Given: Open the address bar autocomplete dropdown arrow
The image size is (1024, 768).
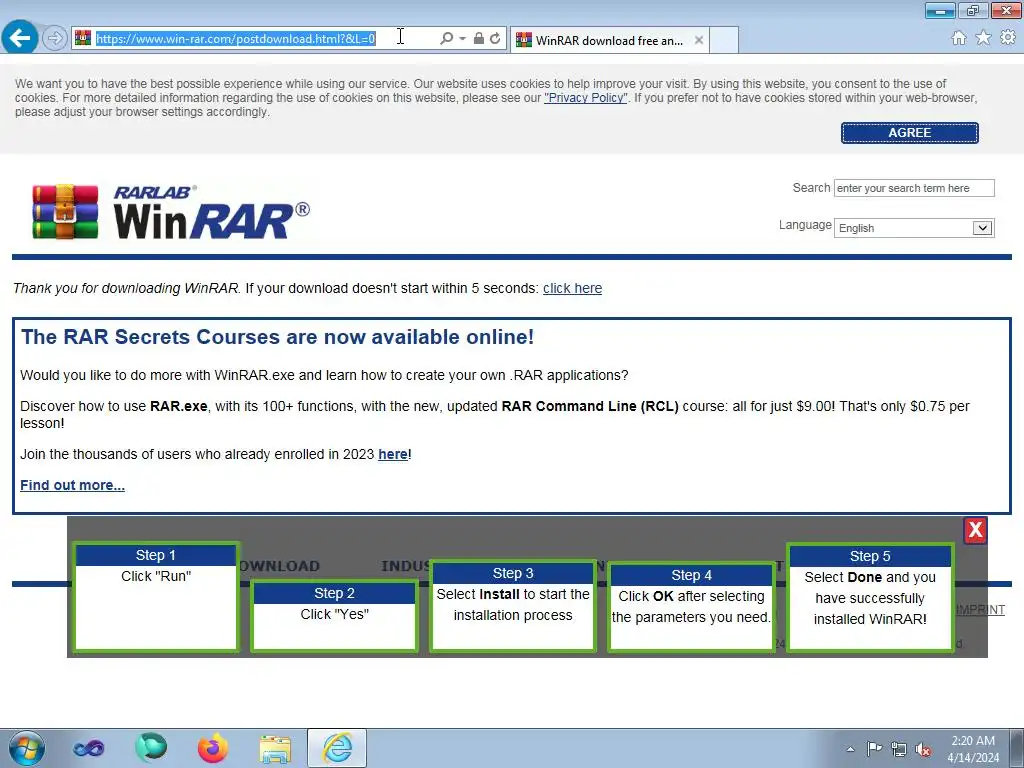Looking at the screenshot, I should click(x=462, y=39).
